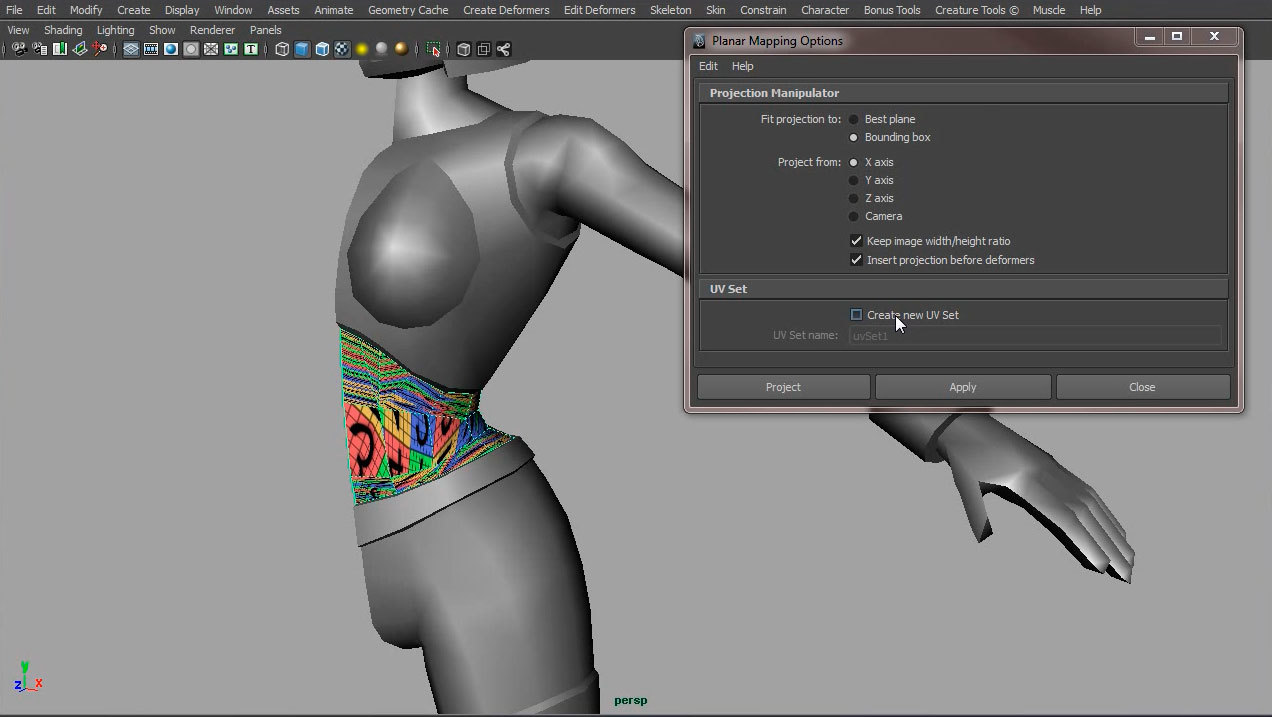Click the textured display checker icon
Viewport: 1272px width, 717px height.
click(x=342, y=49)
